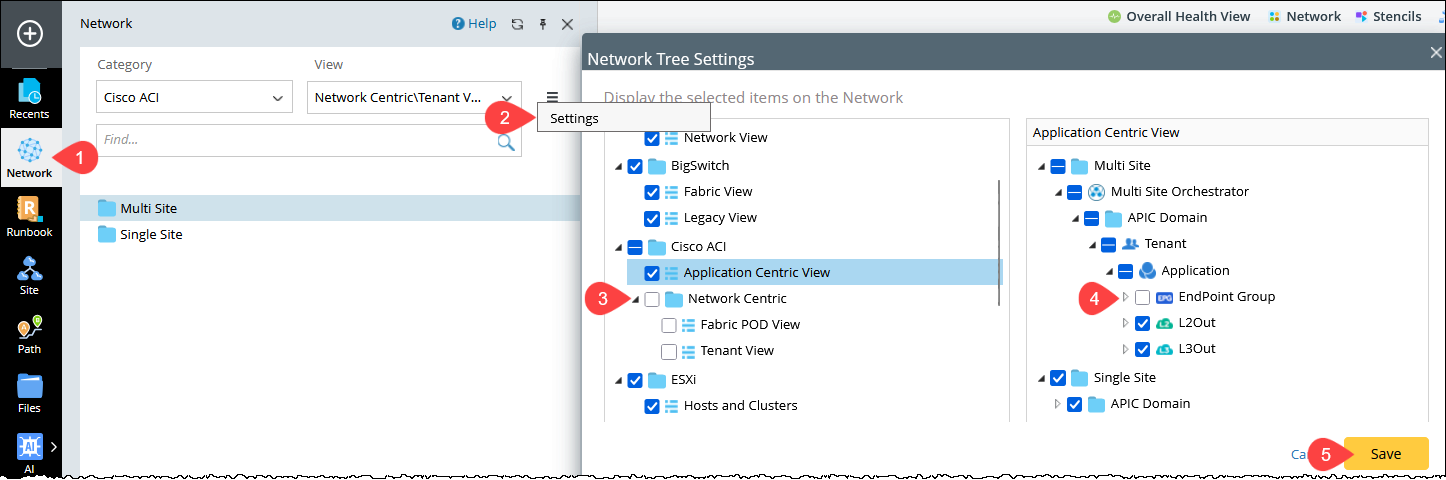Close the Network Tree Settings dialog
1446x480 pixels.
coord(1436,51)
